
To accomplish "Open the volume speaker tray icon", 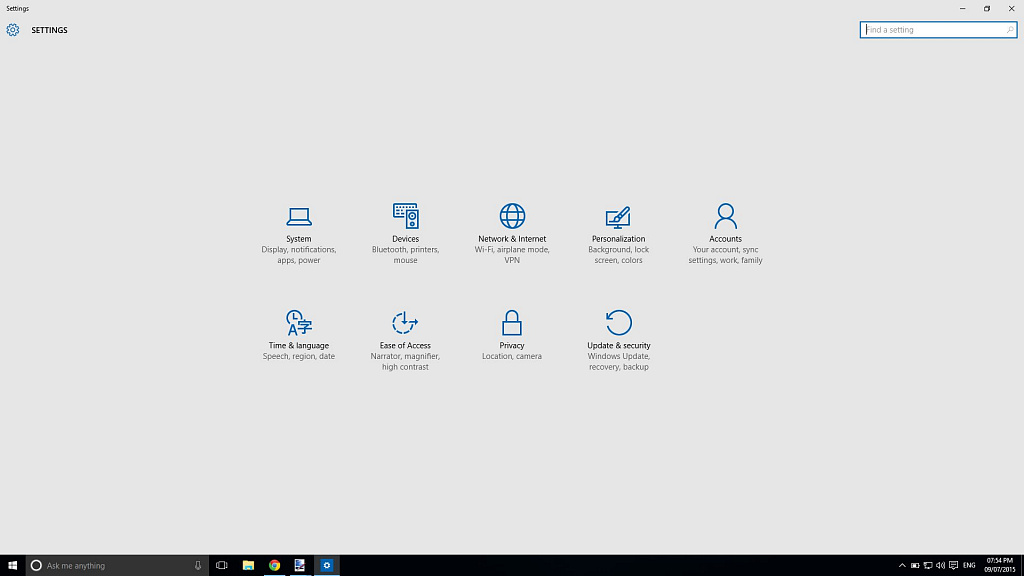I will [940, 566].
